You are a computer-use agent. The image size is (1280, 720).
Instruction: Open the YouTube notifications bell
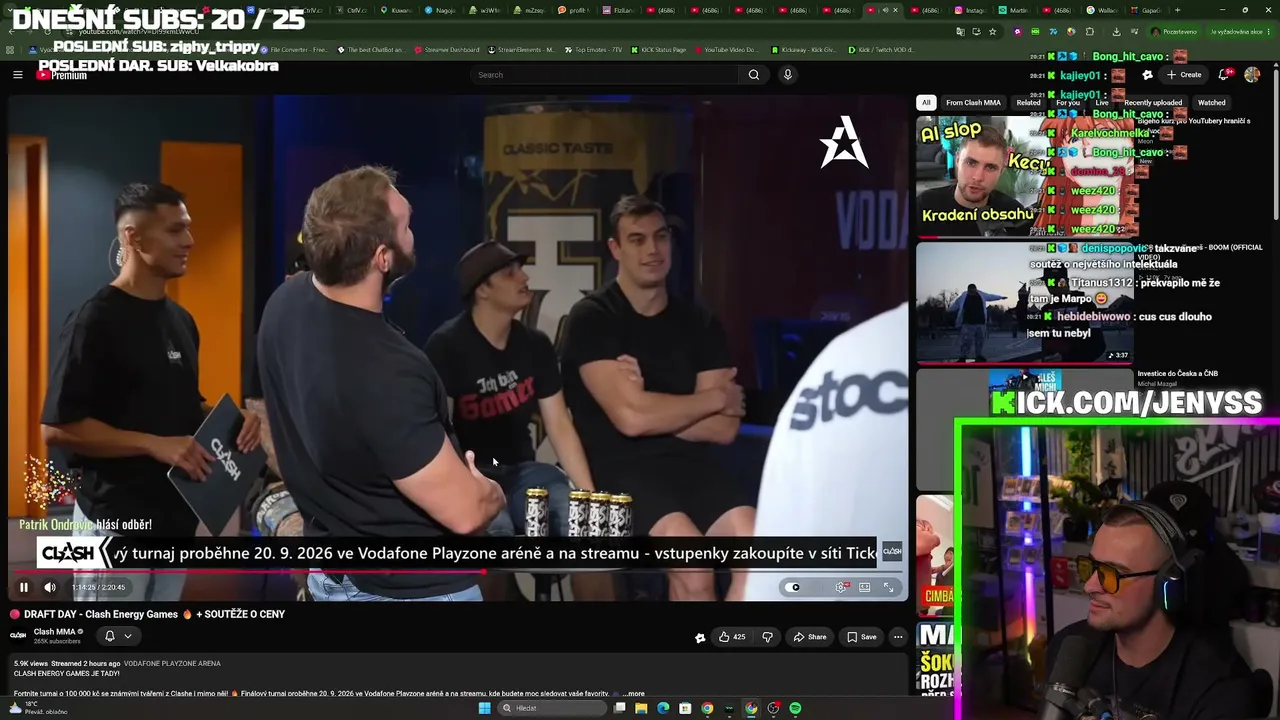(x=1225, y=75)
